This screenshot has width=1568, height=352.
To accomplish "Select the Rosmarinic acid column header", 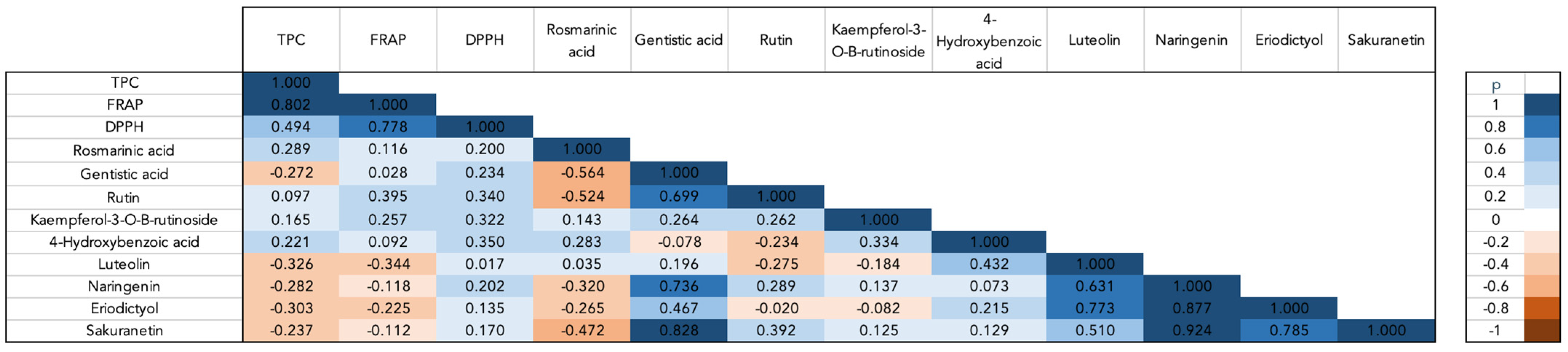I will [581, 40].
